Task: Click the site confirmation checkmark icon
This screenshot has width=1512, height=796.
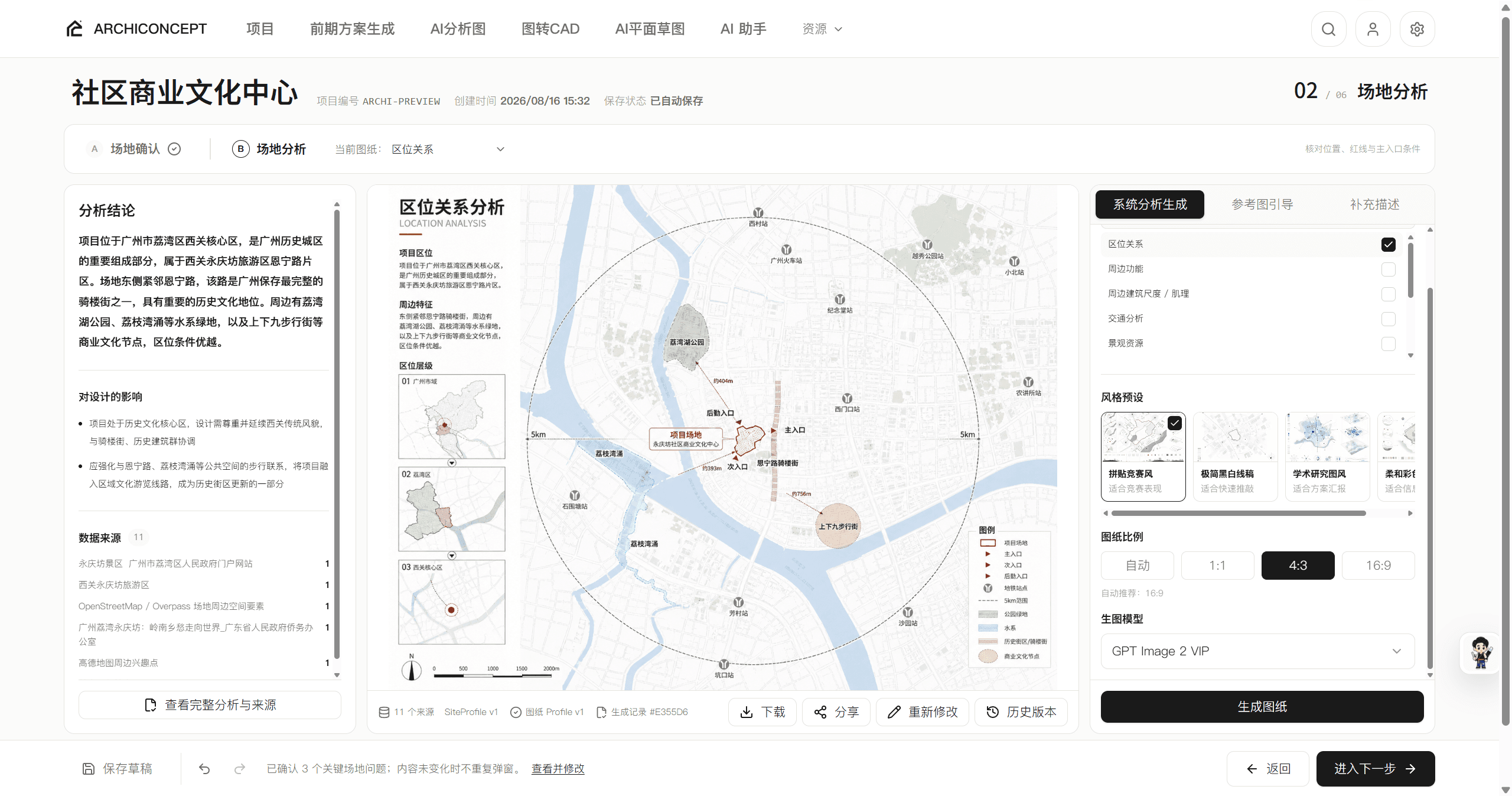Action: coord(174,149)
